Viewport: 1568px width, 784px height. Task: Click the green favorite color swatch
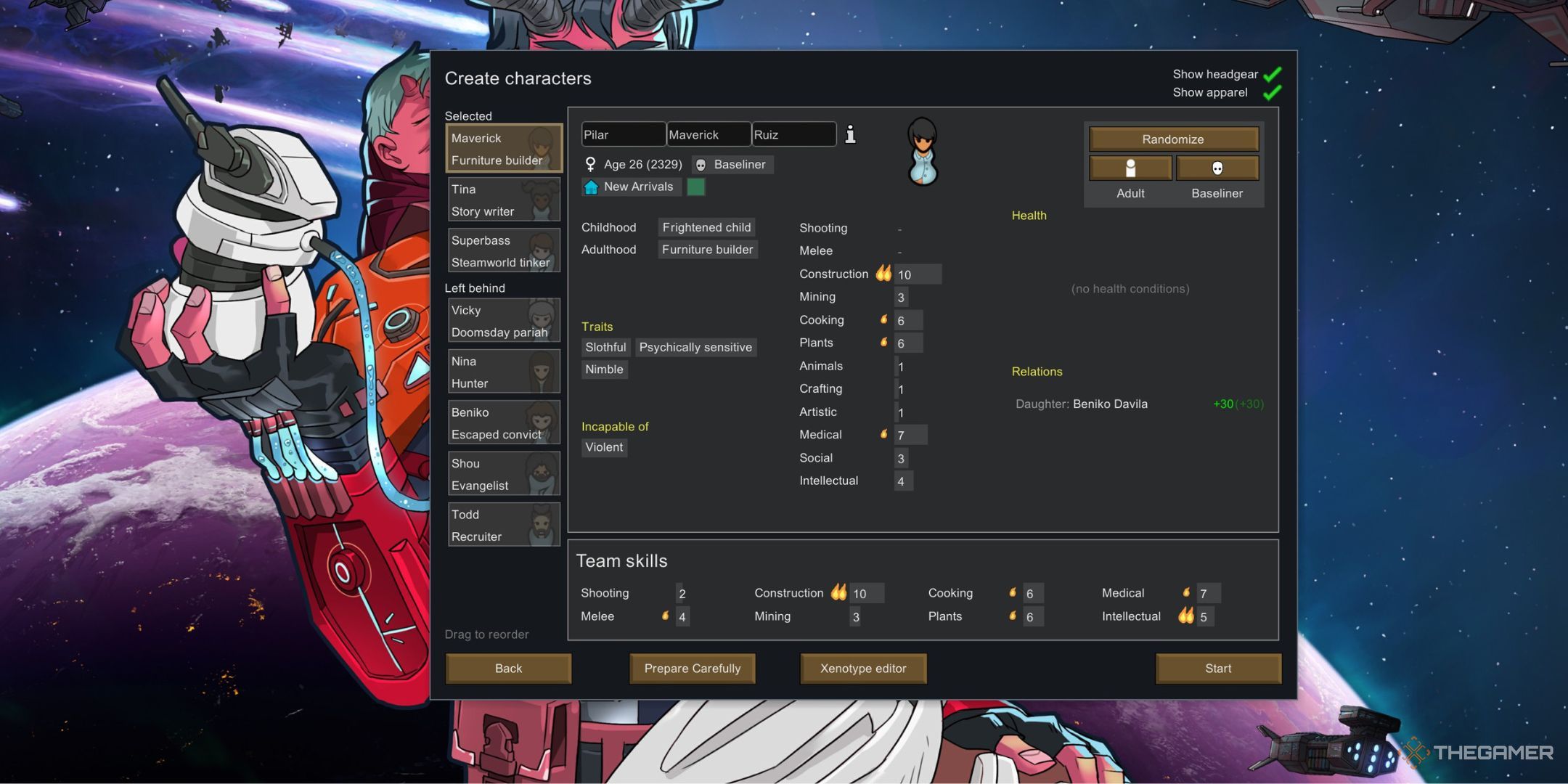point(695,187)
